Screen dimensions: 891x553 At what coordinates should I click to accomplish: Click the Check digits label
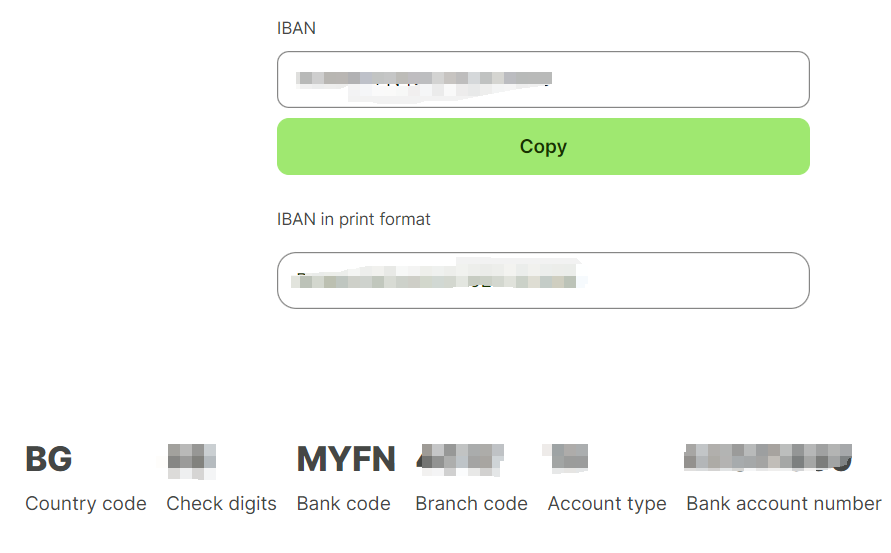(221, 503)
